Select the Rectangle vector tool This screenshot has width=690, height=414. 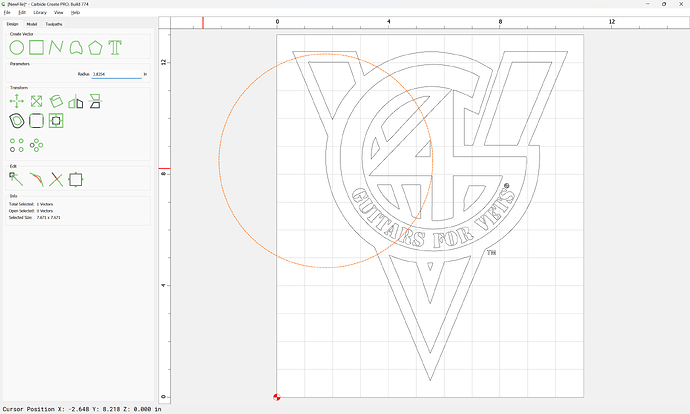point(36,47)
